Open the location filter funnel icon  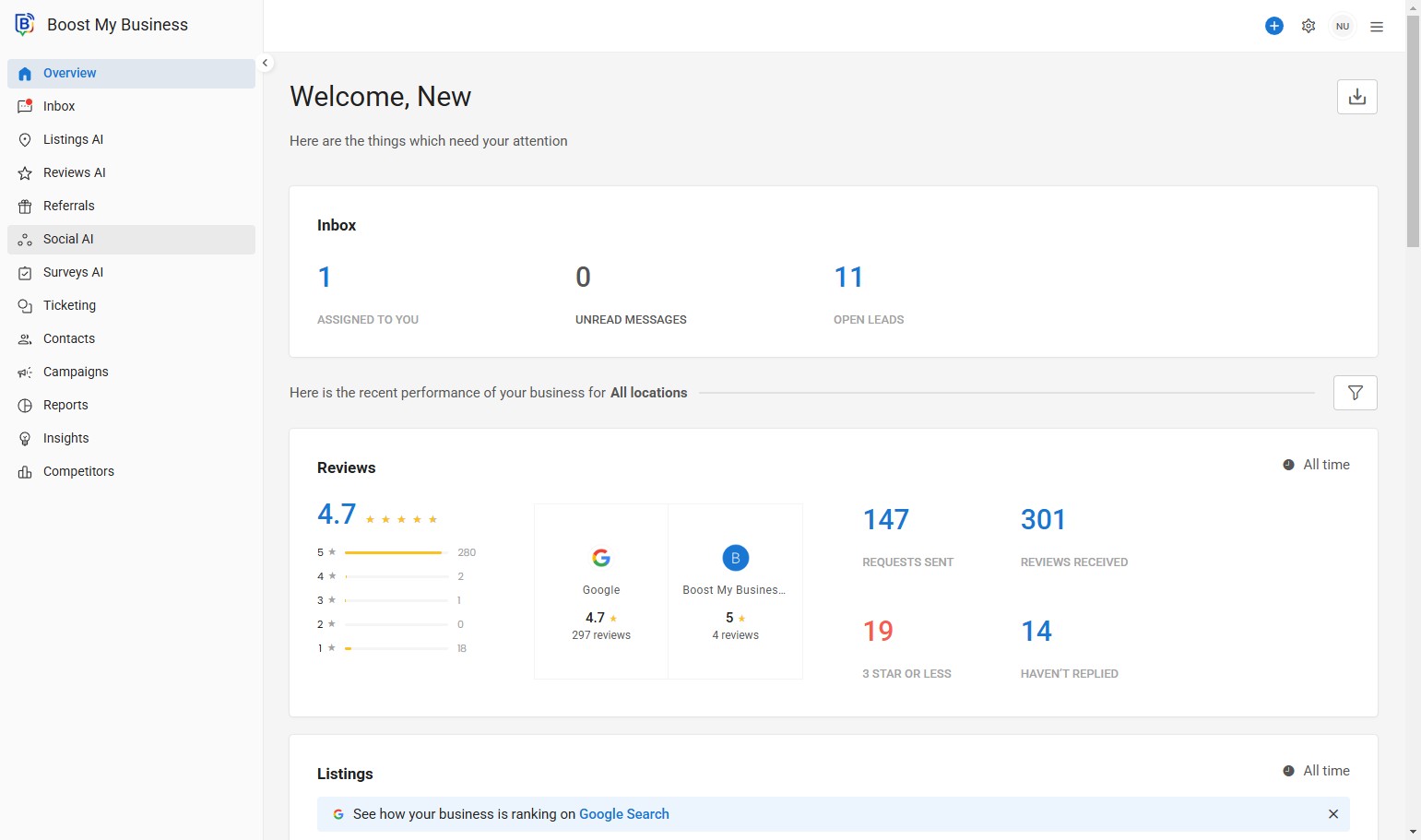coord(1355,393)
